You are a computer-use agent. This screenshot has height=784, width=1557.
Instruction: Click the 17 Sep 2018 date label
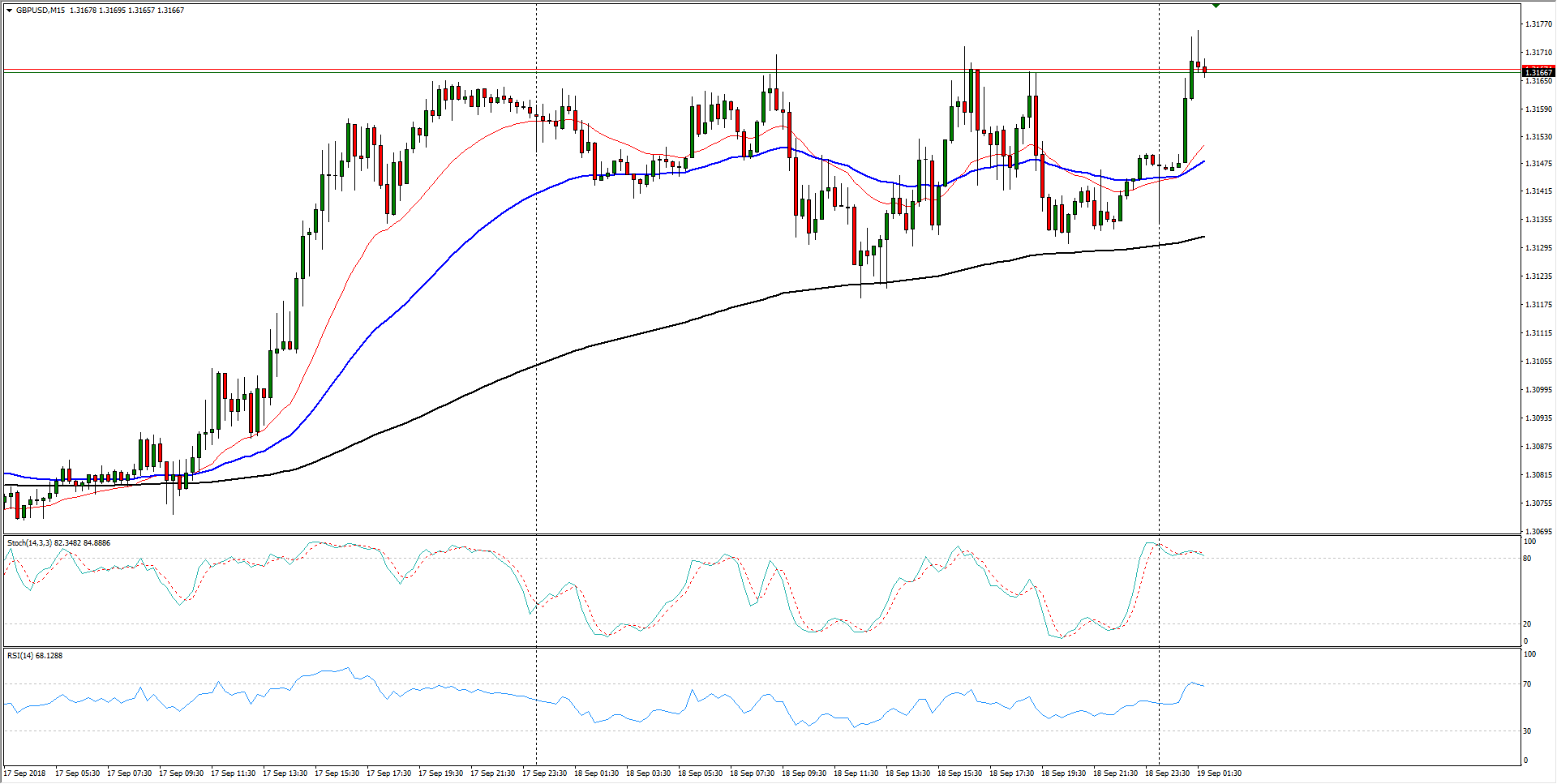(25, 773)
